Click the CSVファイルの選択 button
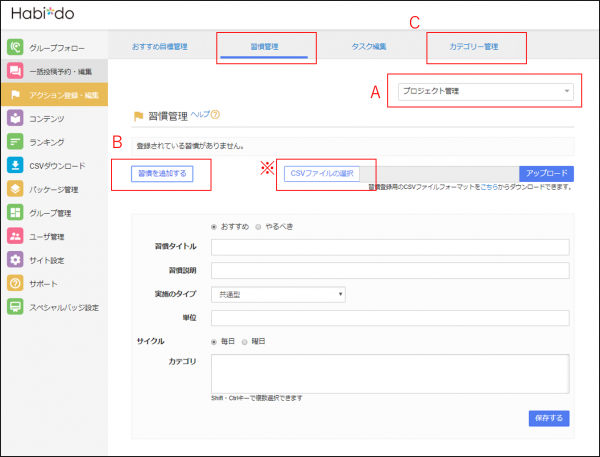Viewport: 600px width, 457px height. click(322, 173)
